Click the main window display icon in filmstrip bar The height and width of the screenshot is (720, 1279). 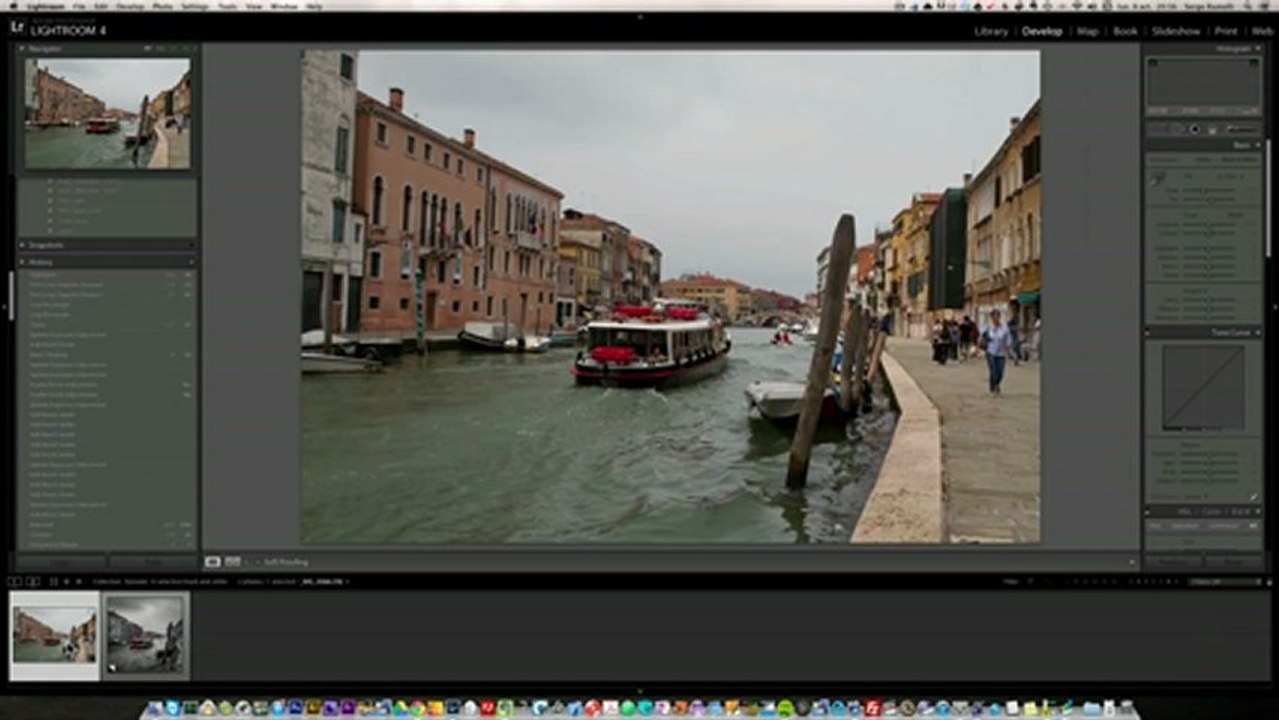(x=14, y=581)
